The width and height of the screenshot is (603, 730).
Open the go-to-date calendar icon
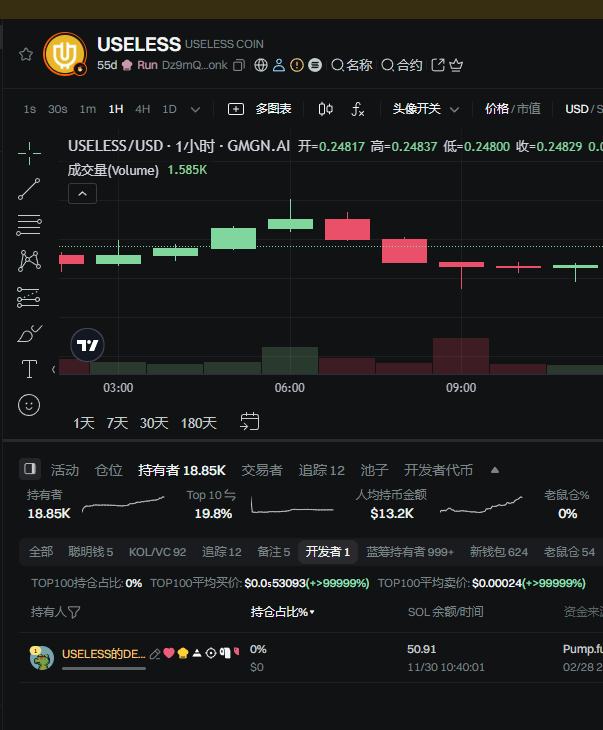click(x=250, y=422)
